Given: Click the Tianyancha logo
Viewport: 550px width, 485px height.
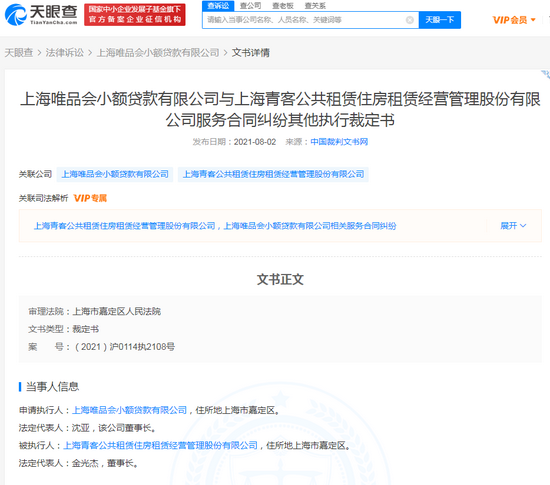Looking at the screenshot, I should (x=41, y=14).
